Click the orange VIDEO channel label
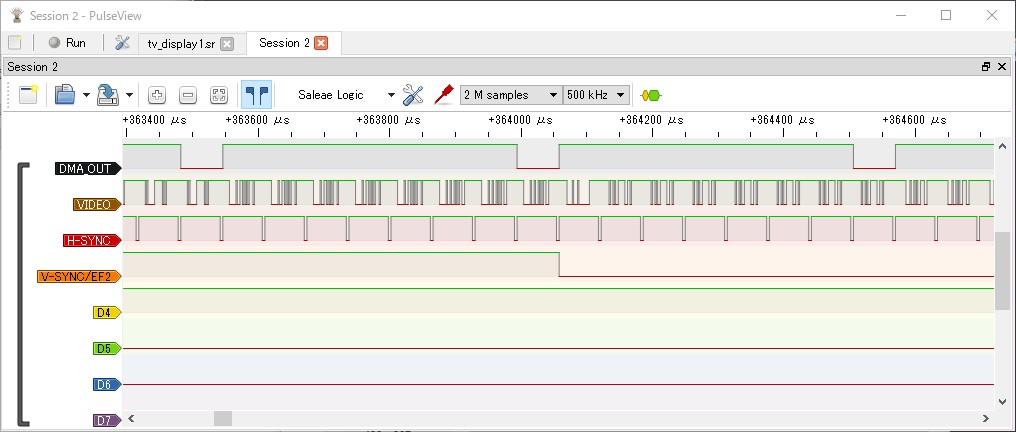The height and width of the screenshot is (432, 1016). 95,204
